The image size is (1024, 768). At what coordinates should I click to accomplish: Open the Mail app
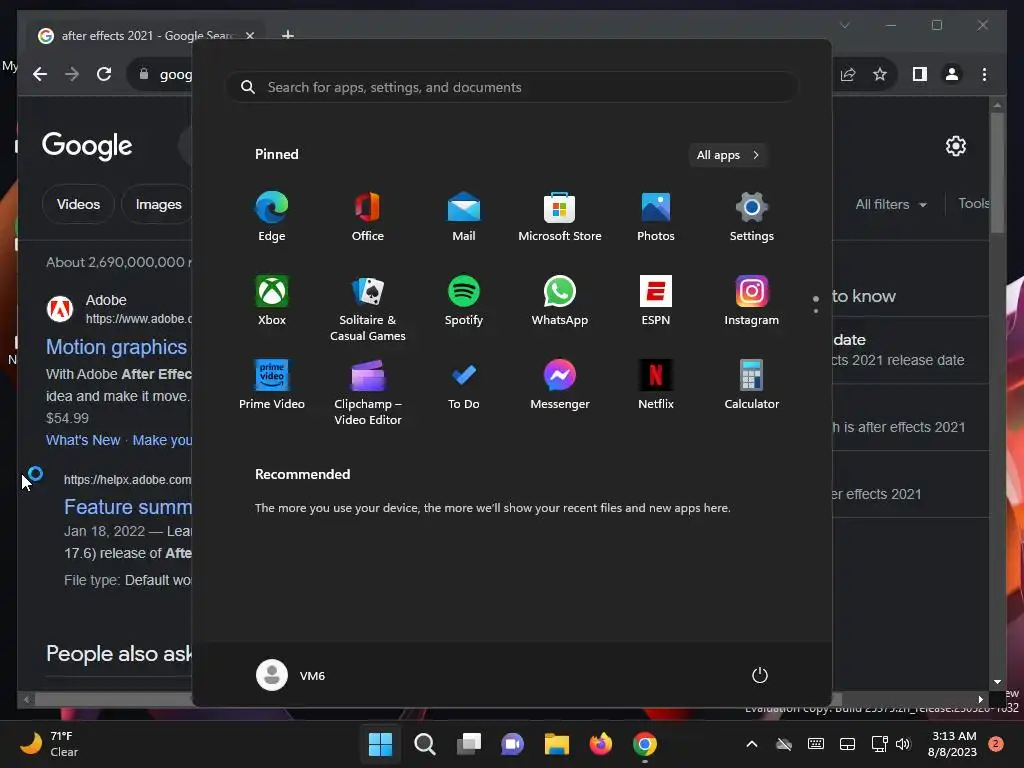464,216
